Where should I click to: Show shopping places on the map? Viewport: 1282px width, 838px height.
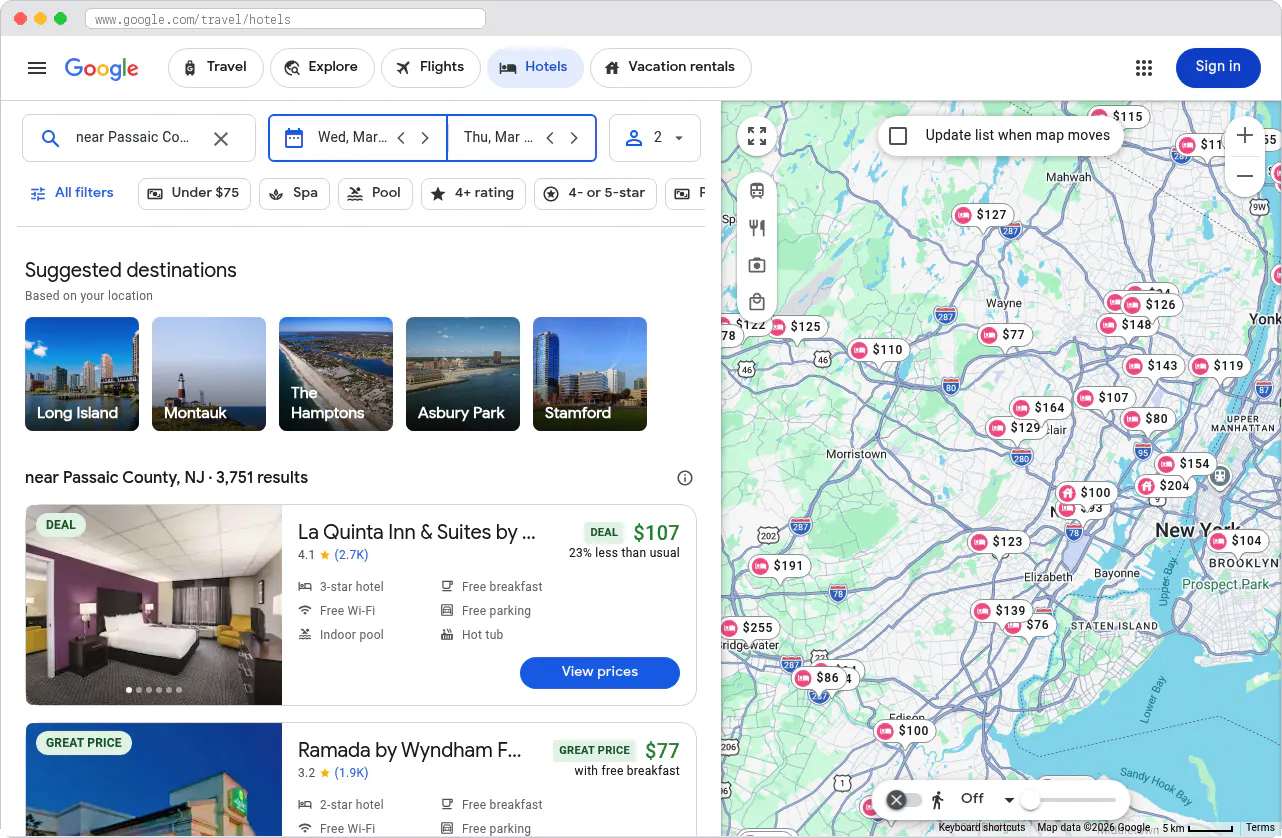pyautogui.click(x=757, y=301)
